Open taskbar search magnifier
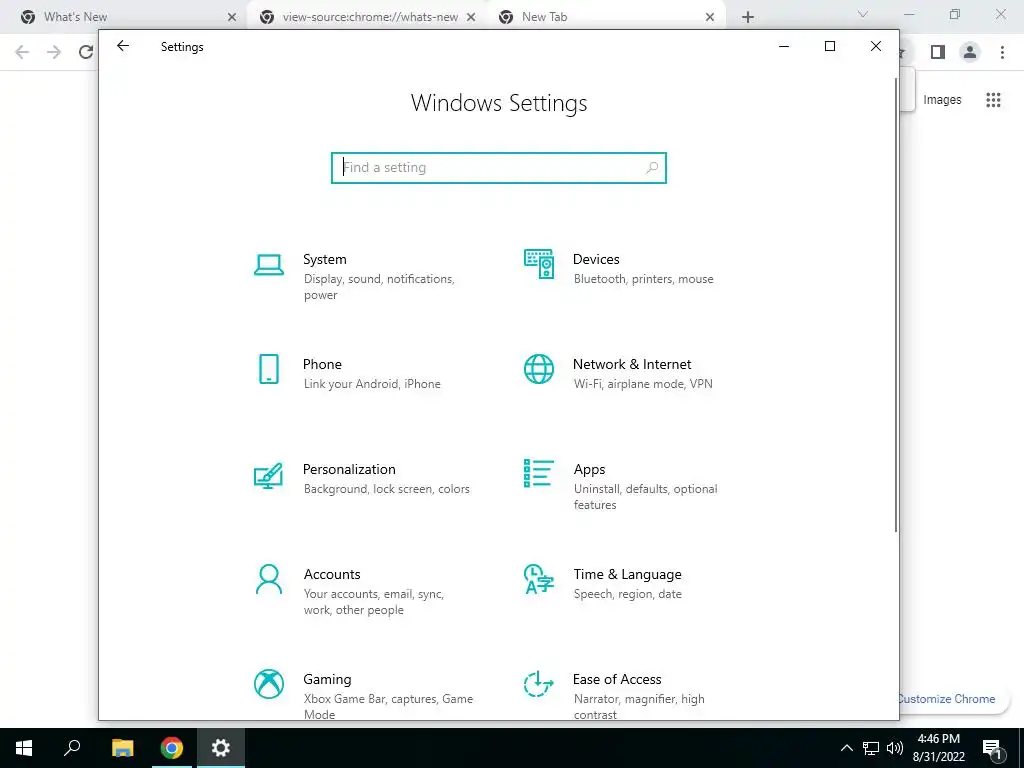 coord(72,747)
